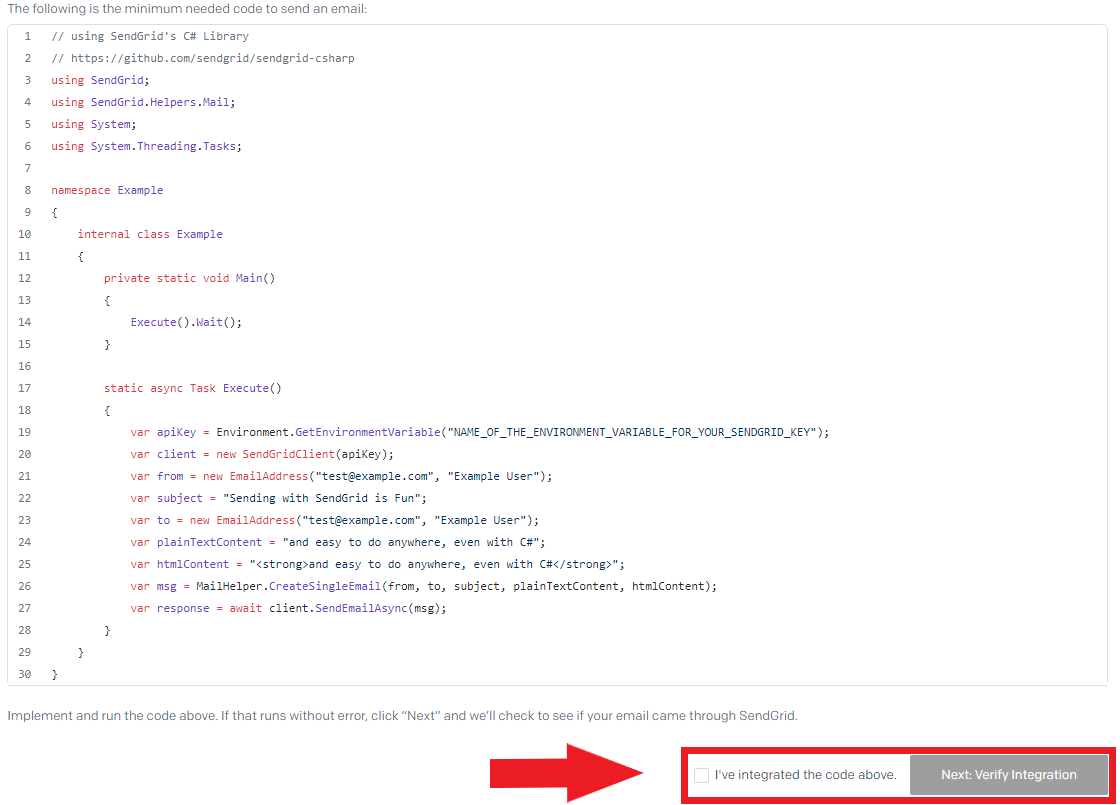Viewport: 1120px width, 805px height.
Task: Click the "static async Task Execute()" signature
Action: tap(193, 388)
